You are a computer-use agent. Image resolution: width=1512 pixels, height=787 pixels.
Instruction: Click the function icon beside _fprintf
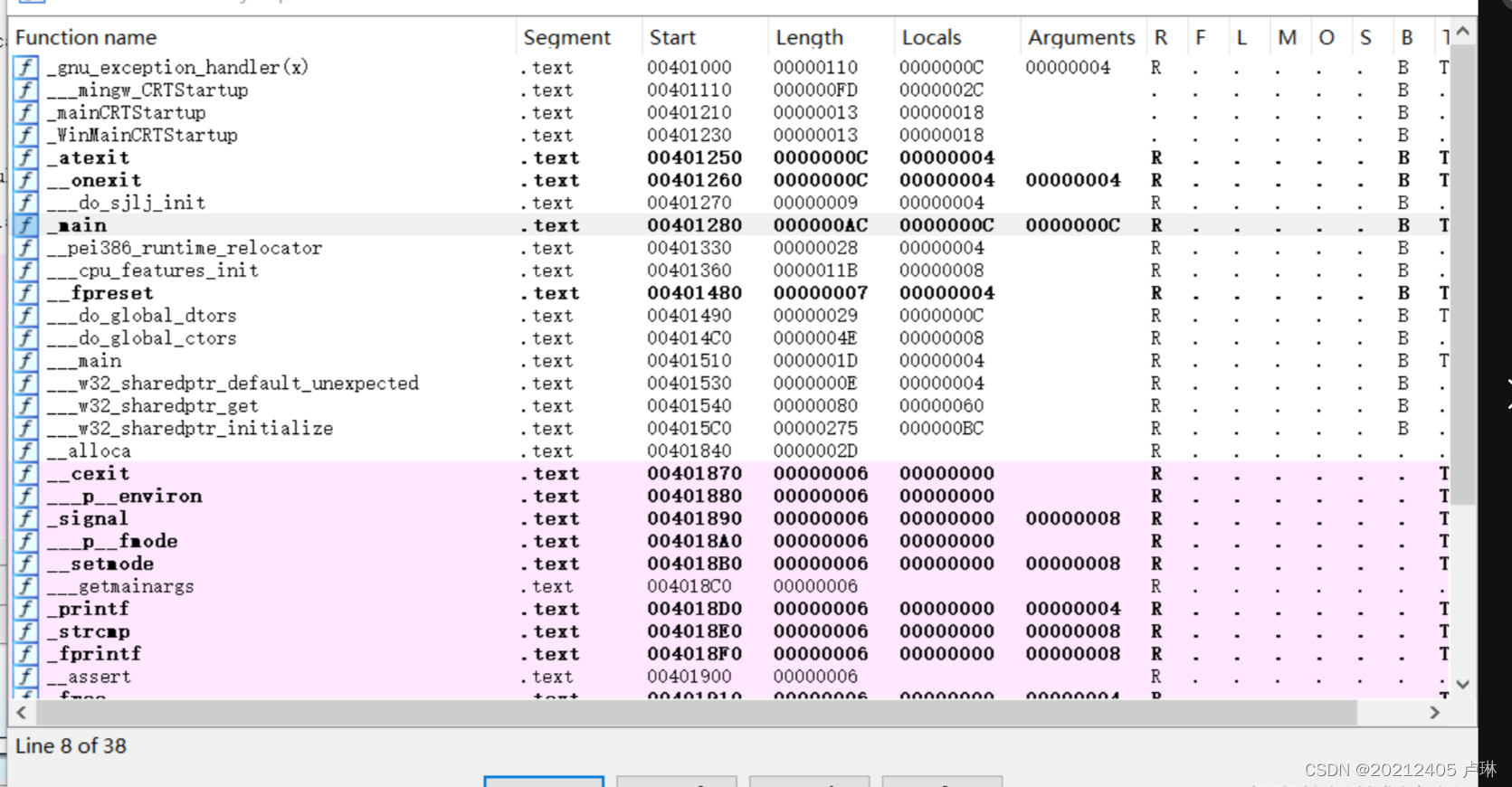pos(25,654)
